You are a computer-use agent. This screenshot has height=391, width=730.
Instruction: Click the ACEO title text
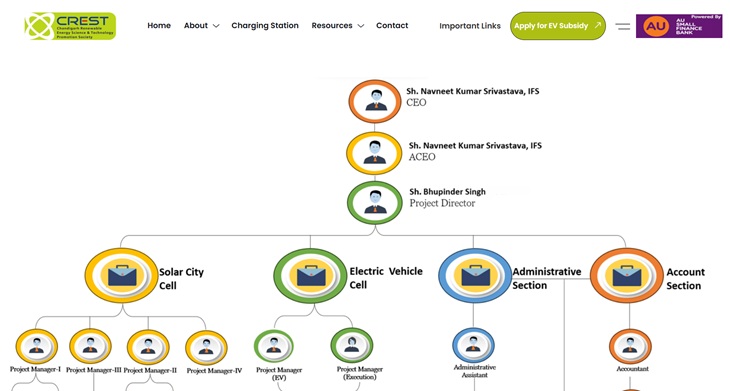coord(422,157)
